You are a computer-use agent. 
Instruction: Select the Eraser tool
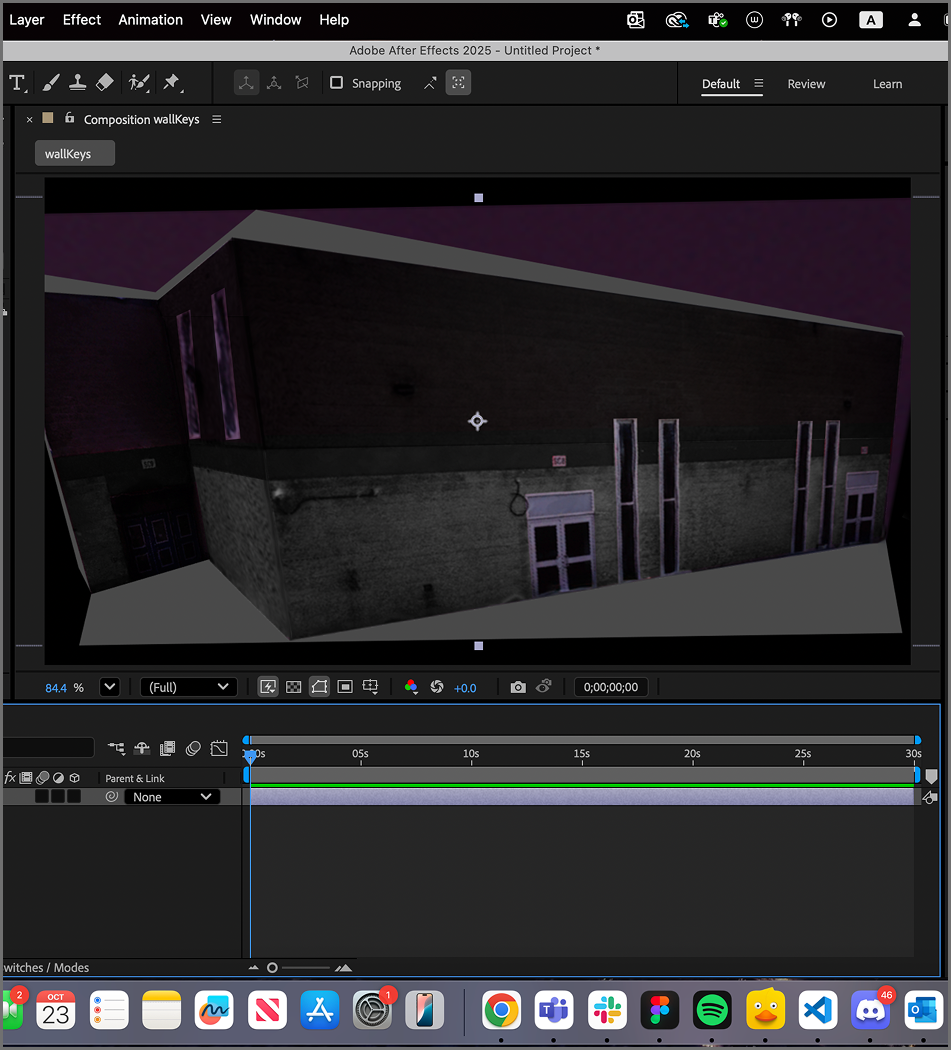104,82
